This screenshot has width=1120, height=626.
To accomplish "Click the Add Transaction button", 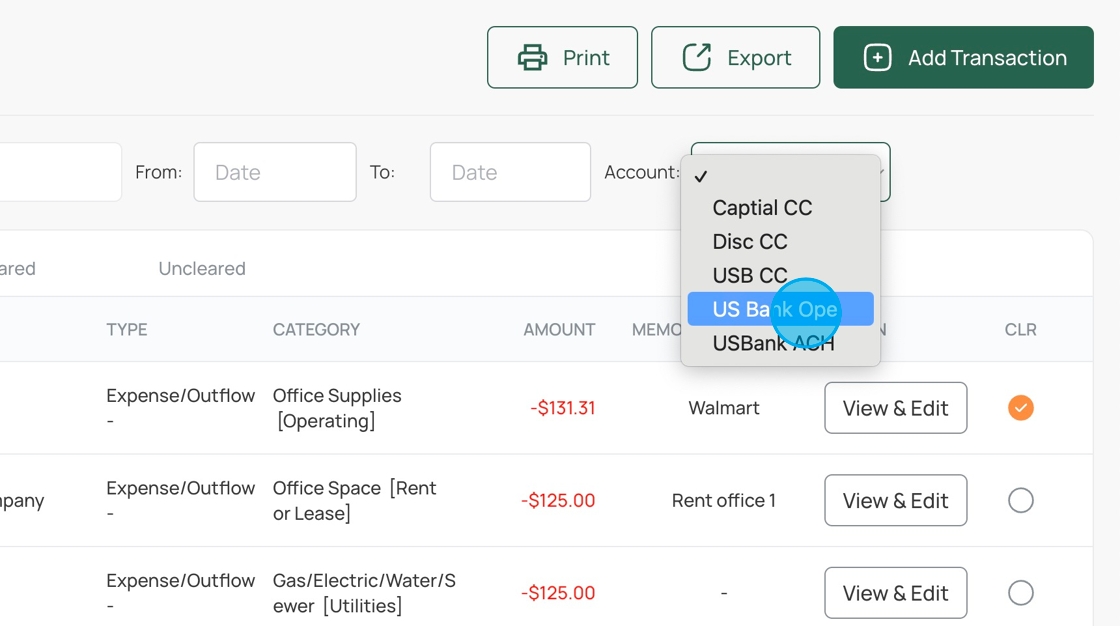I will [x=963, y=58].
